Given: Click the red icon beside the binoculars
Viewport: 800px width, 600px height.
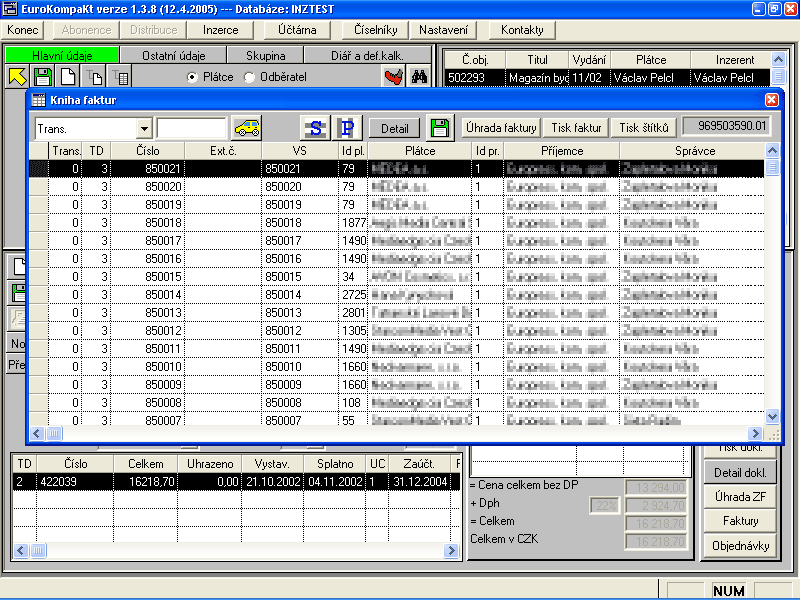Looking at the screenshot, I should coord(394,77).
